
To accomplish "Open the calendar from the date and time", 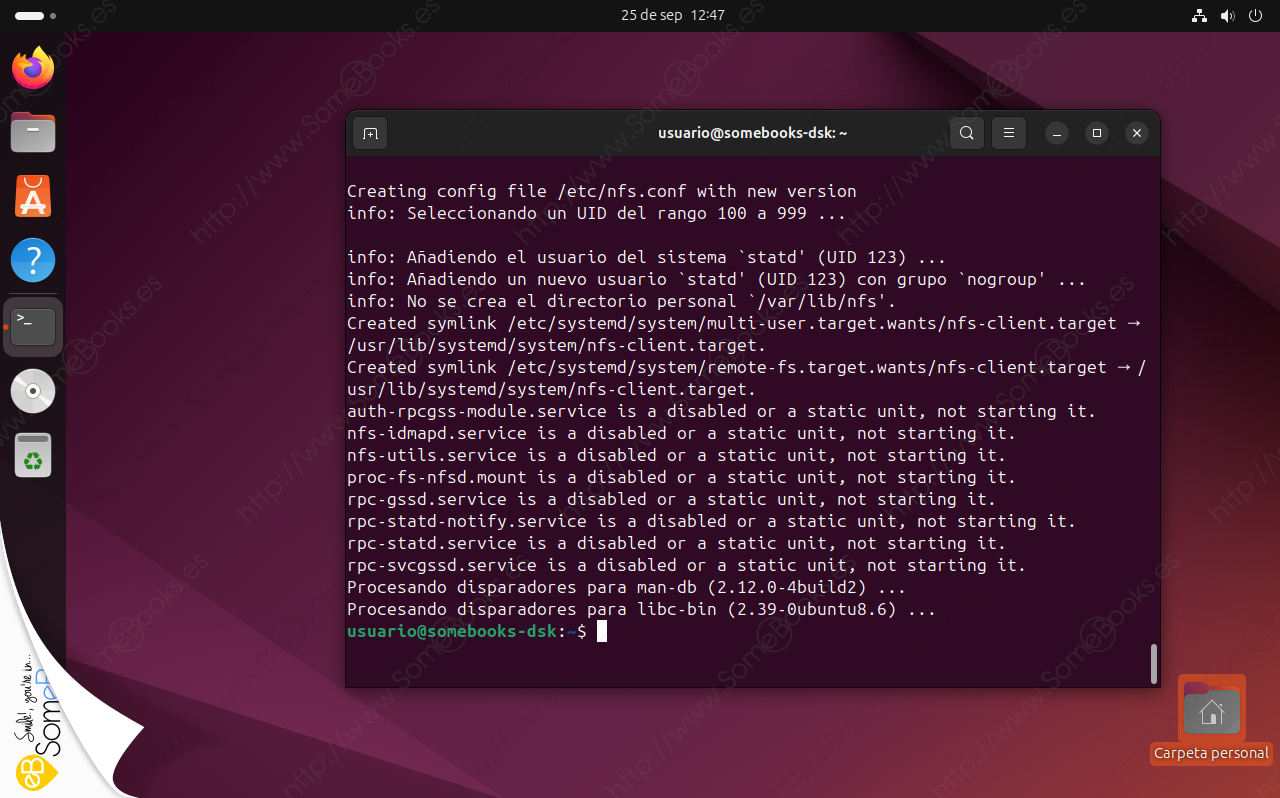I will point(672,15).
